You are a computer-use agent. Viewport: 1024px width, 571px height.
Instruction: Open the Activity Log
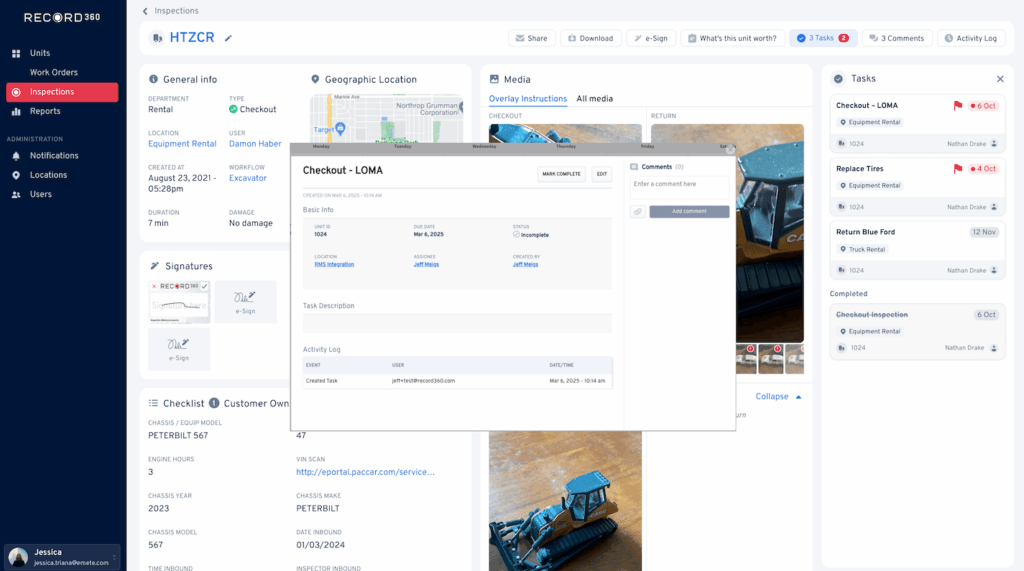[971, 39]
